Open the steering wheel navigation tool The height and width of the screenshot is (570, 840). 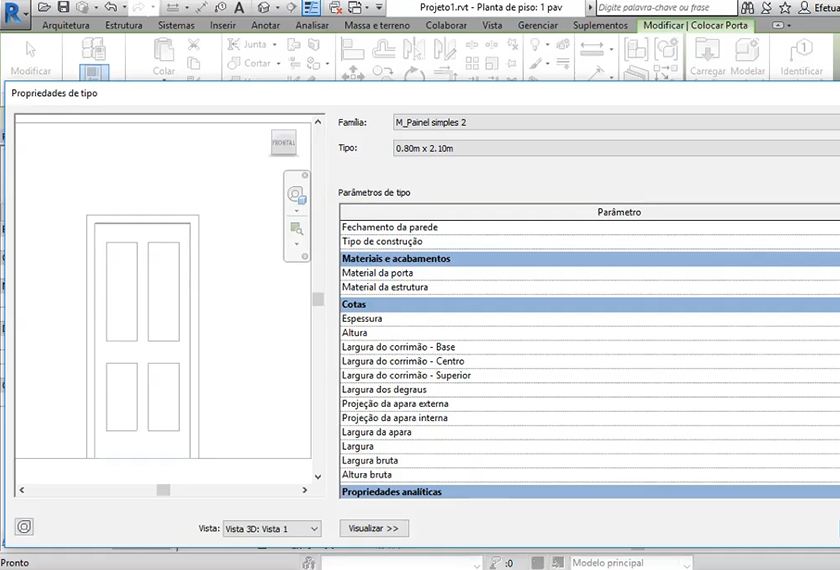pos(296,195)
